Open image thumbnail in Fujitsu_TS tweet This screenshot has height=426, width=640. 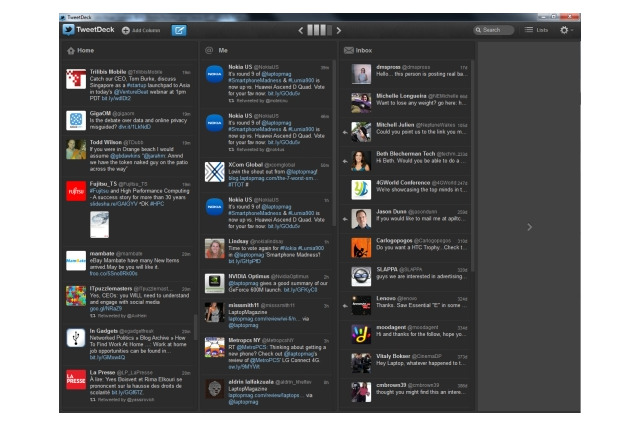pyautogui.click(x=100, y=224)
